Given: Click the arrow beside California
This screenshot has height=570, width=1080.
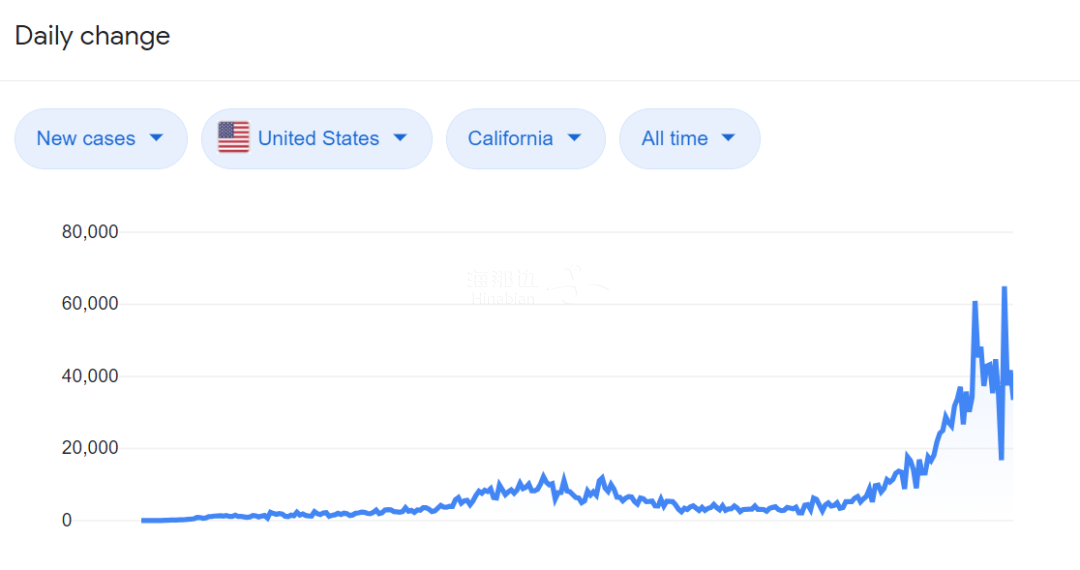Looking at the screenshot, I should (574, 138).
